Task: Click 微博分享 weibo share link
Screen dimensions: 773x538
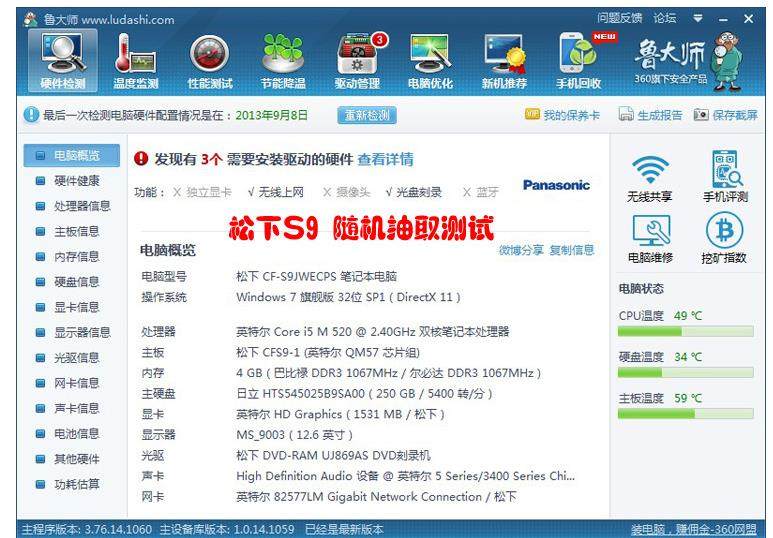Action: point(521,250)
